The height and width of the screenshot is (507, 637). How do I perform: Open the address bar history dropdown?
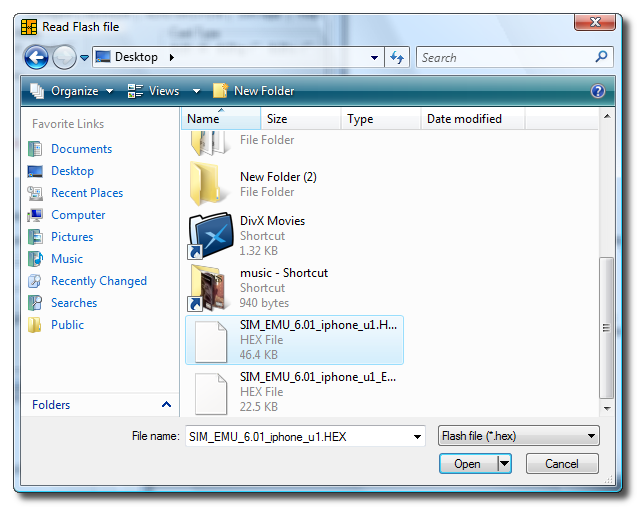(x=375, y=58)
